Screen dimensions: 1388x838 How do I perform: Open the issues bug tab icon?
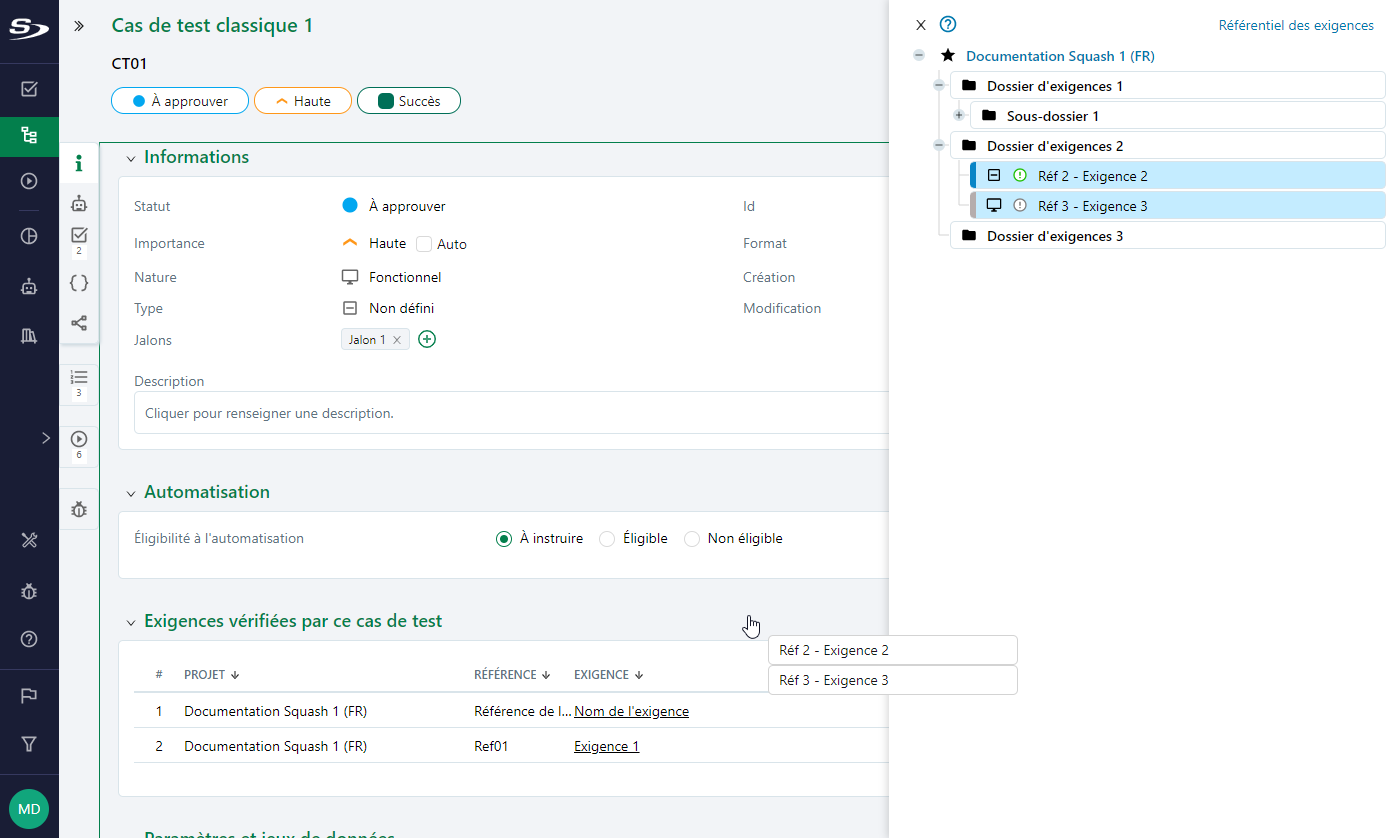pyautogui.click(x=79, y=509)
